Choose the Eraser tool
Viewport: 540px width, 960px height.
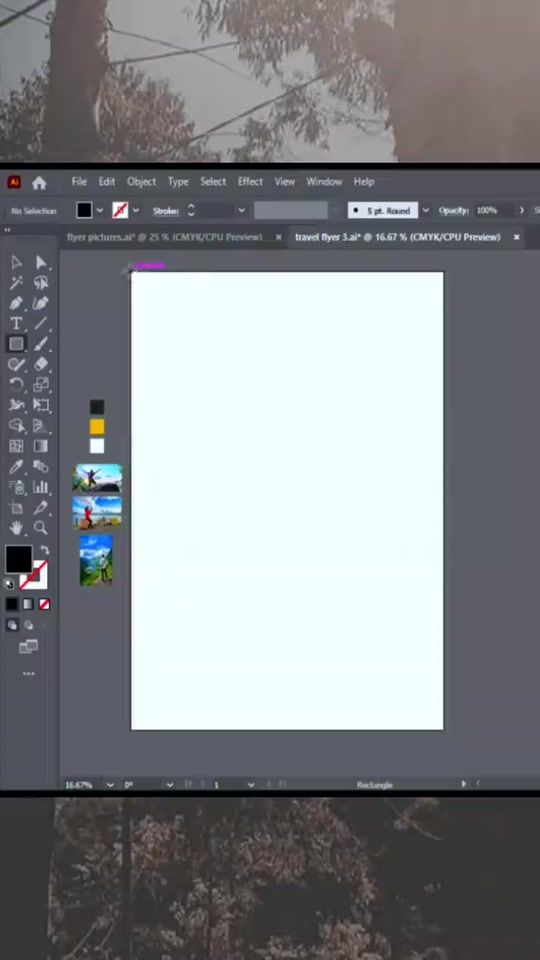point(41,364)
